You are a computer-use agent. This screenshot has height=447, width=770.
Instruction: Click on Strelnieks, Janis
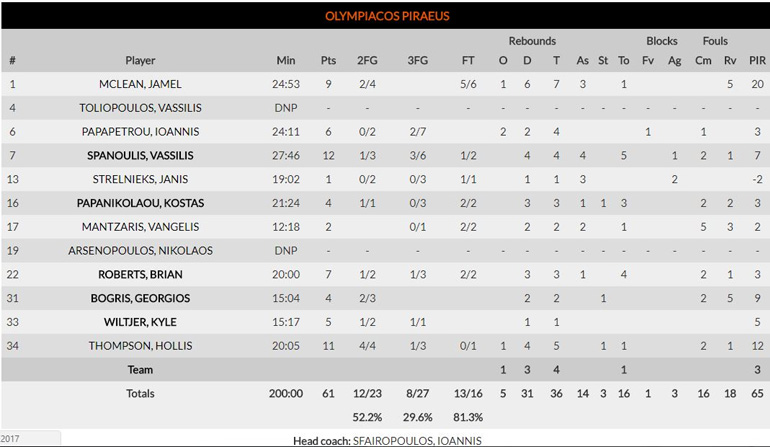[x=140, y=179]
